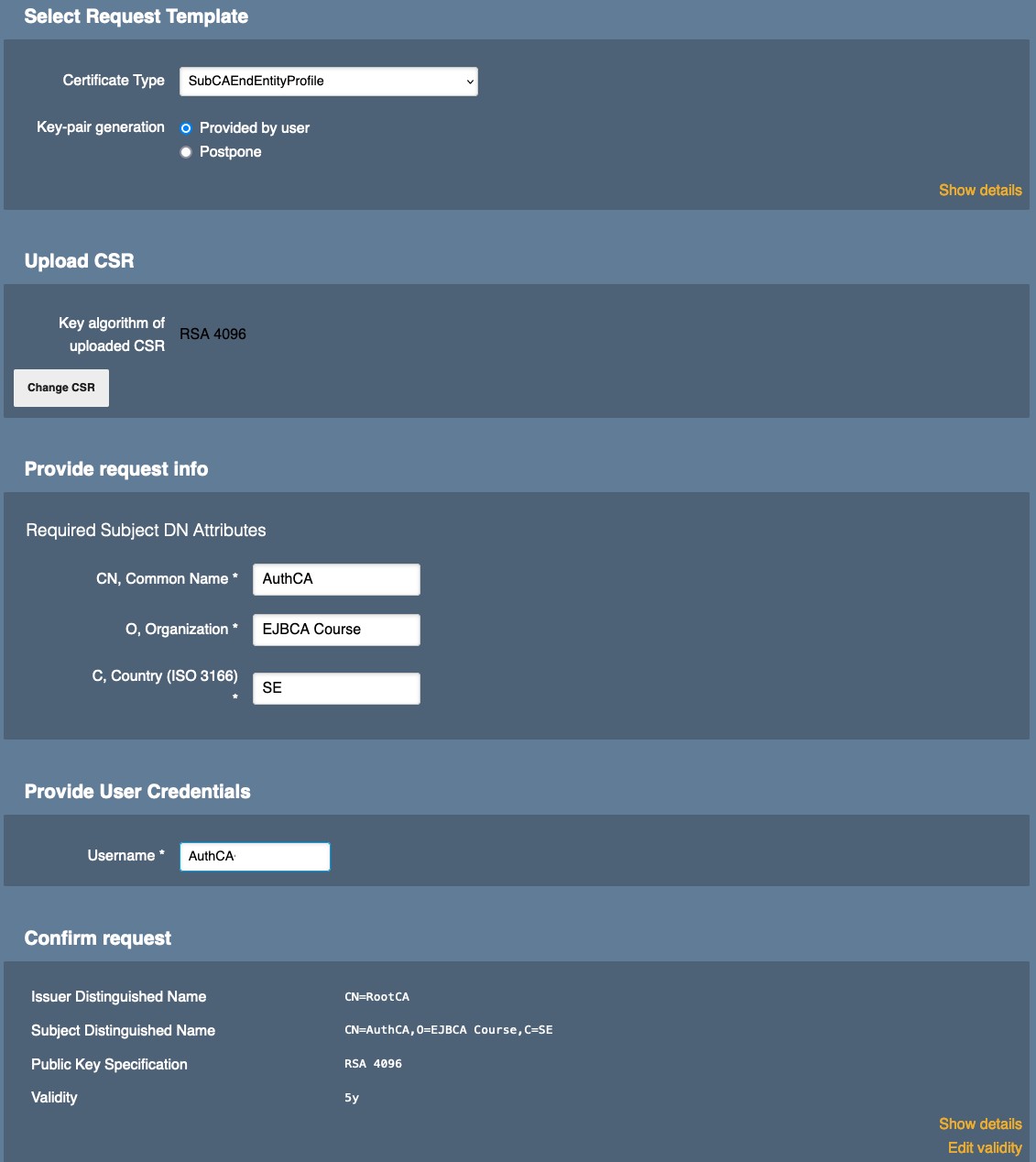Click the Change CSR button
The image size is (1036, 1162).
click(x=61, y=388)
